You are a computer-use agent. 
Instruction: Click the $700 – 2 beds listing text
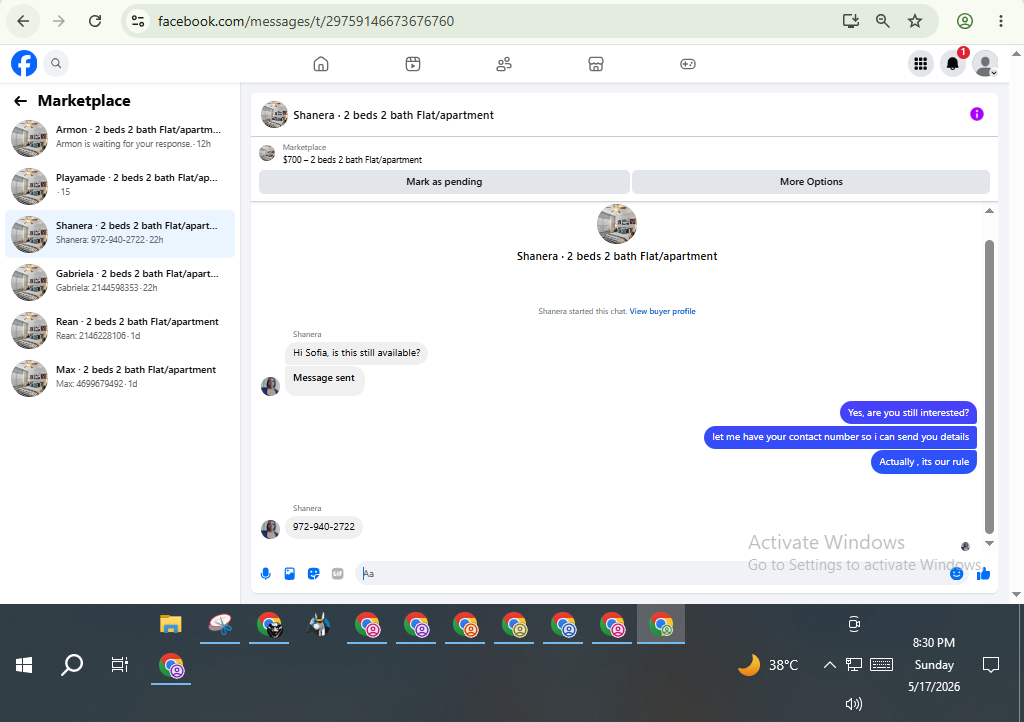(x=352, y=160)
